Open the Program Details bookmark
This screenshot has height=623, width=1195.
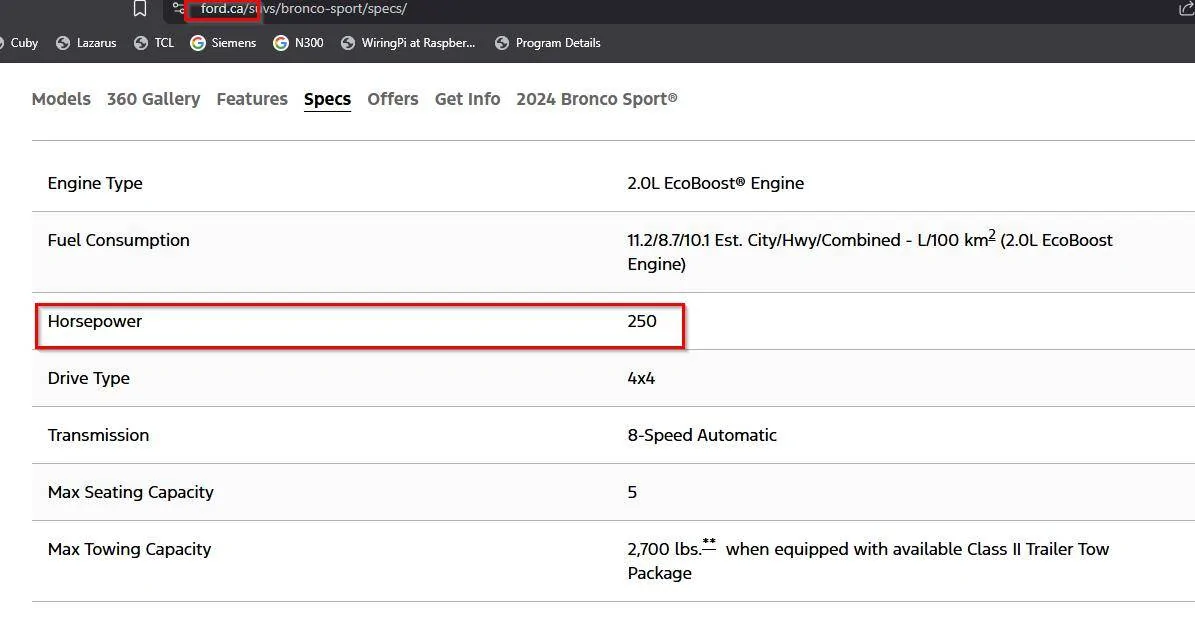click(x=548, y=43)
